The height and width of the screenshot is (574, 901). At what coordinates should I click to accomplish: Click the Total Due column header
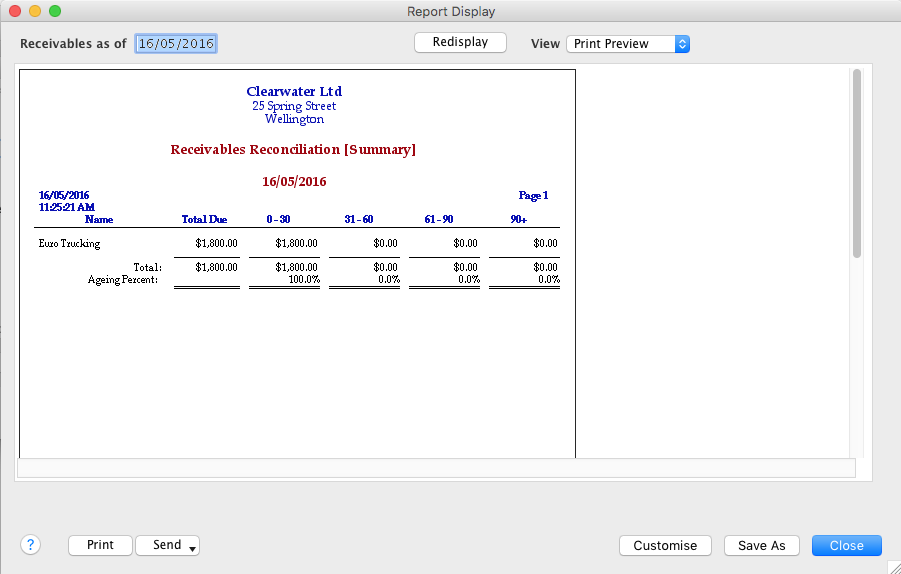(x=204, y=219)
